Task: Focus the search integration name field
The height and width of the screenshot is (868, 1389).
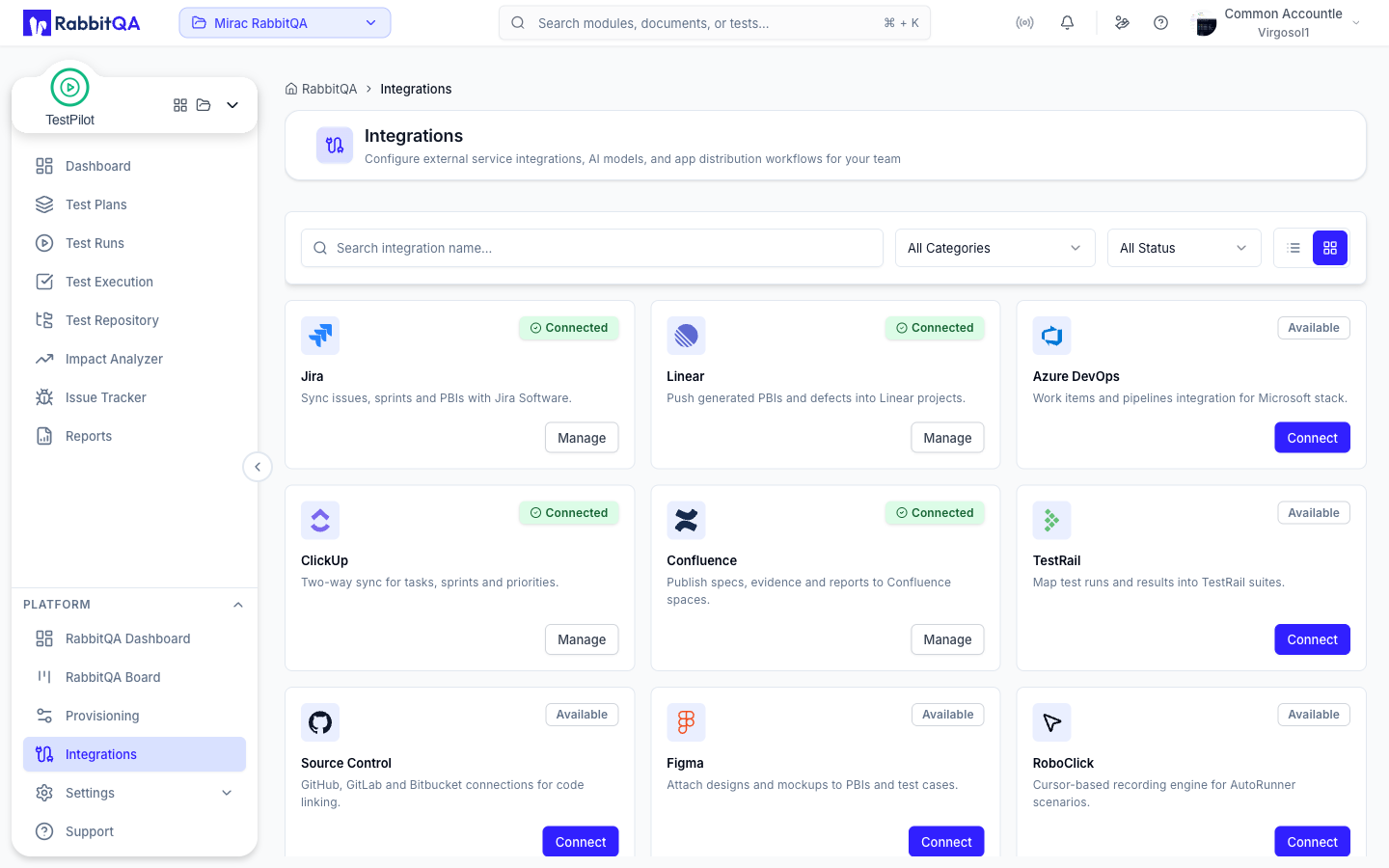Action: coord(592,248)
